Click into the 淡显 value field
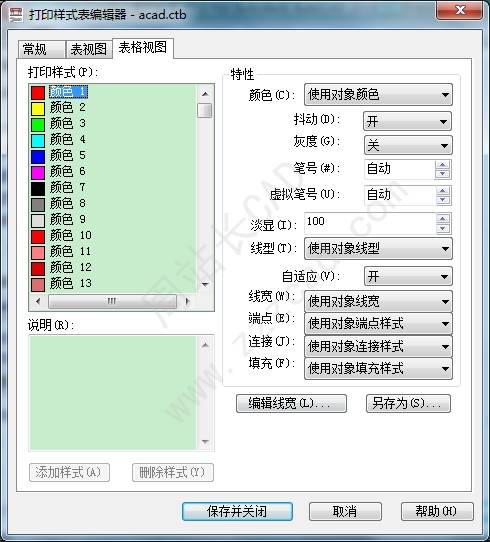 click(370, 223)
